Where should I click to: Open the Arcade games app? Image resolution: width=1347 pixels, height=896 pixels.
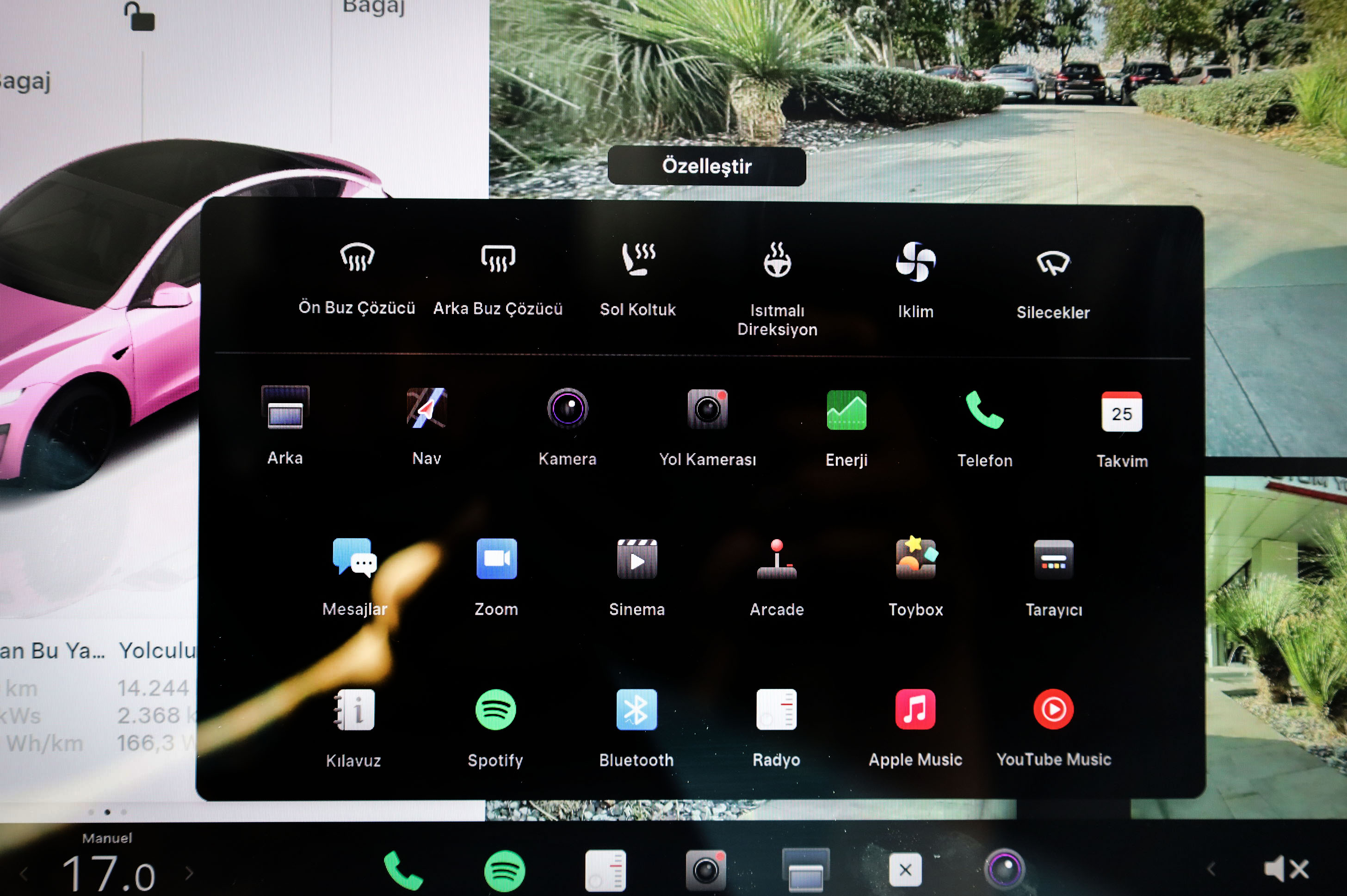tap(776, 559)
